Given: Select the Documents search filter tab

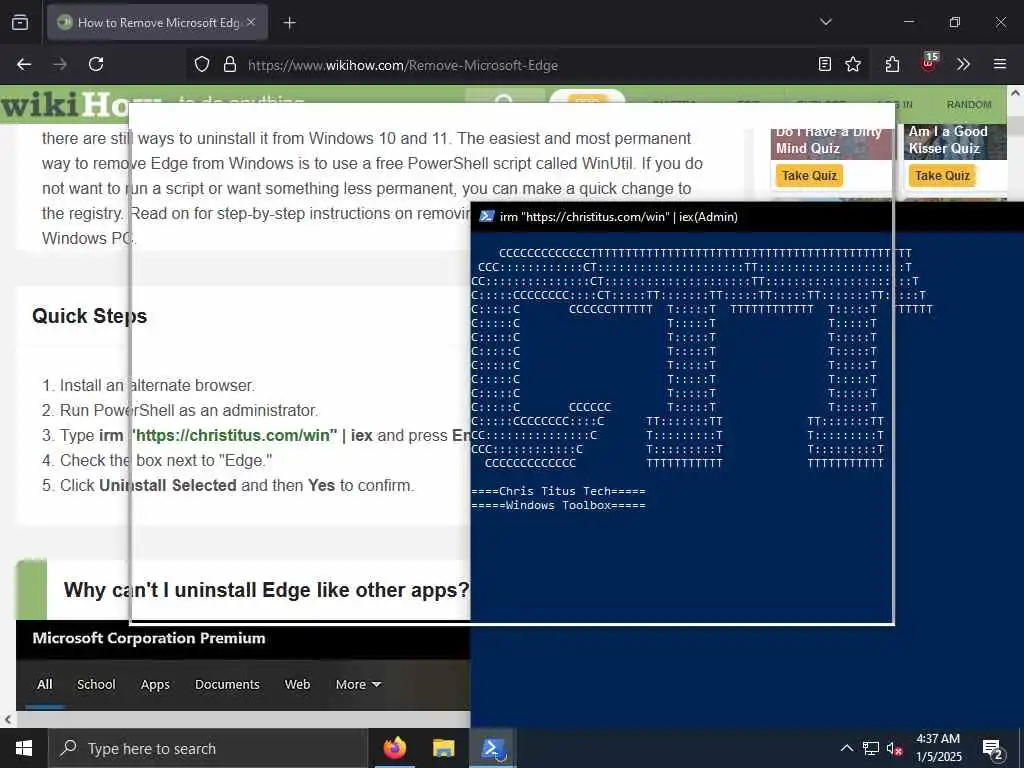Looking at the screenshot, I should coord(227,684).
